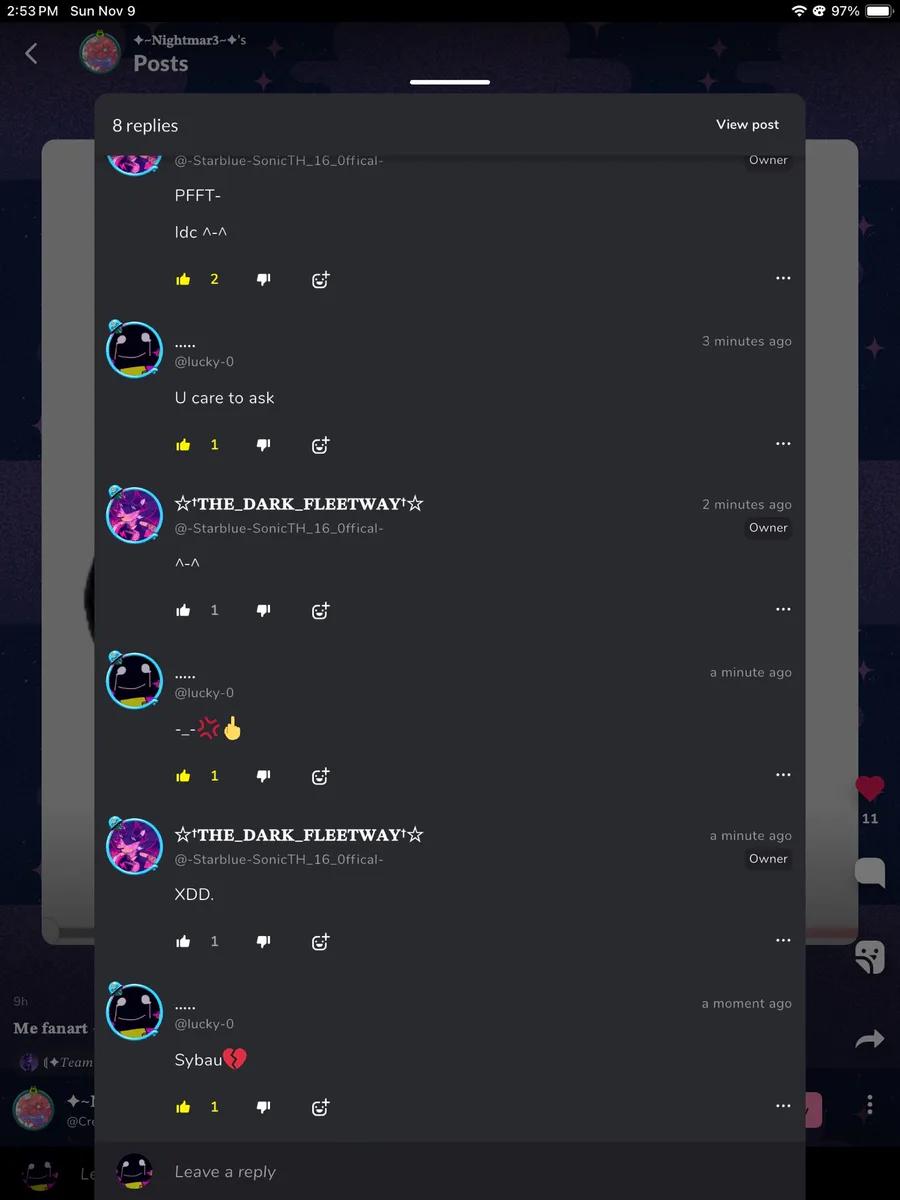Go back with the top-left arrow
900x1200 pixels.
[x=31, y=53]
